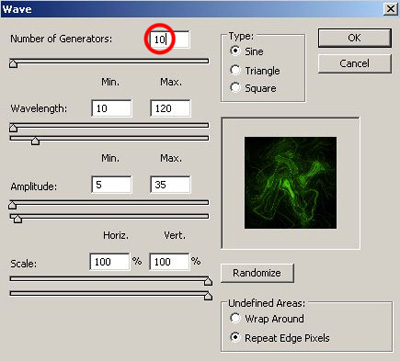Click the Amplitude Max slider handle
400x361 pixels.
(17, 219)
